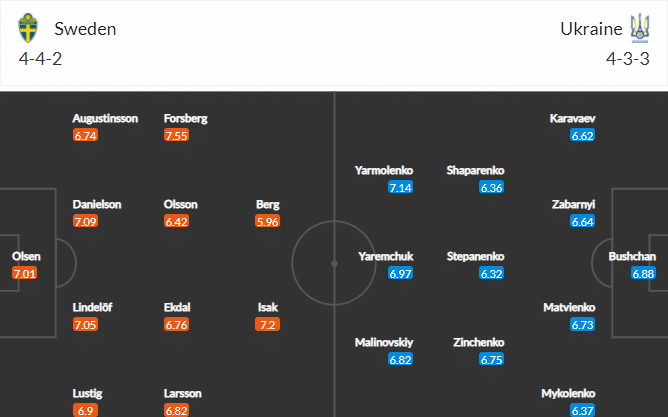668x417 pixels.
Task: Select player Forsberg in Sweden lineup
Action: [x=186, y=117]
